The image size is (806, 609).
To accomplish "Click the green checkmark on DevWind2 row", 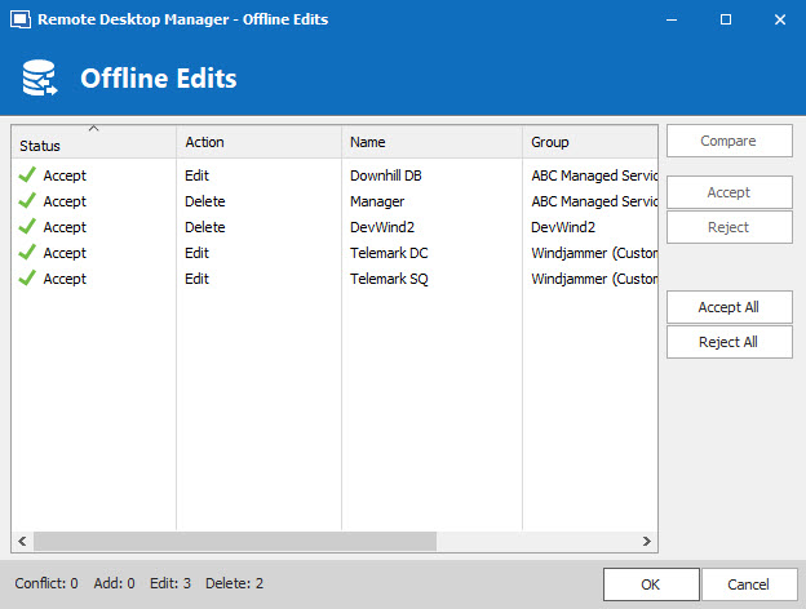I will click(27, 227).
